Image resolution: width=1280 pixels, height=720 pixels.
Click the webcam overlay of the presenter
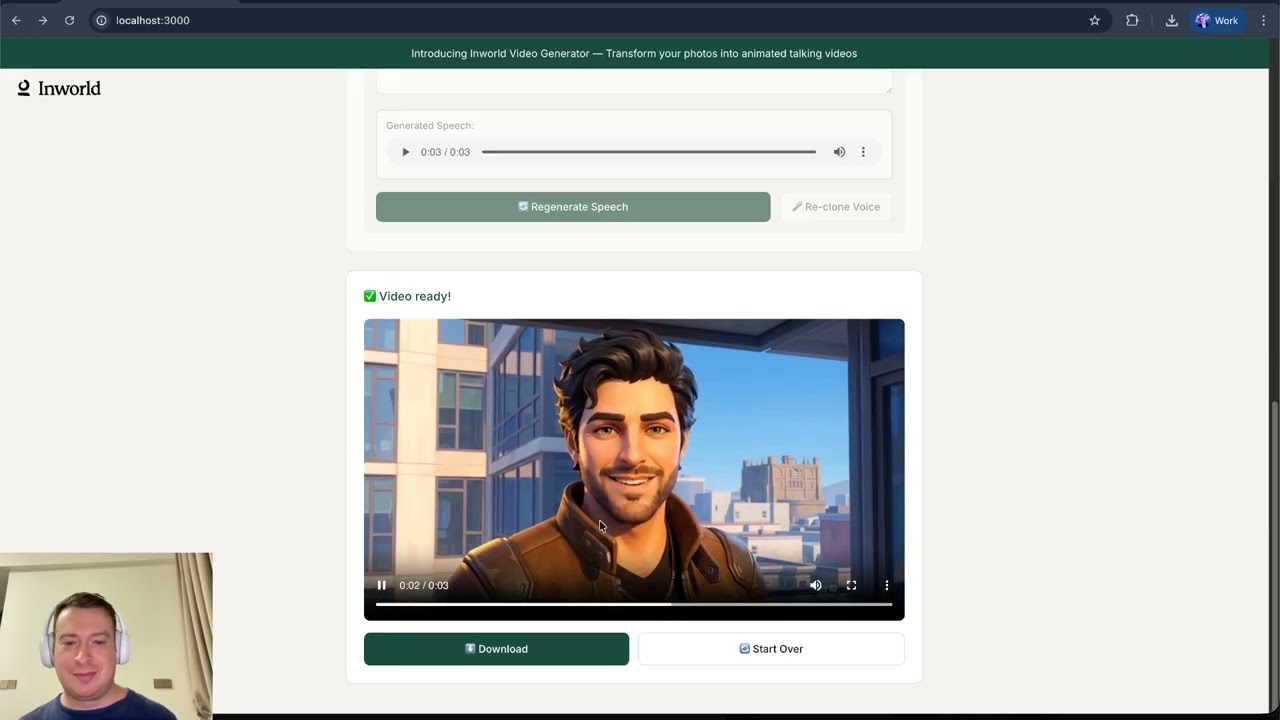coord(106,636)
